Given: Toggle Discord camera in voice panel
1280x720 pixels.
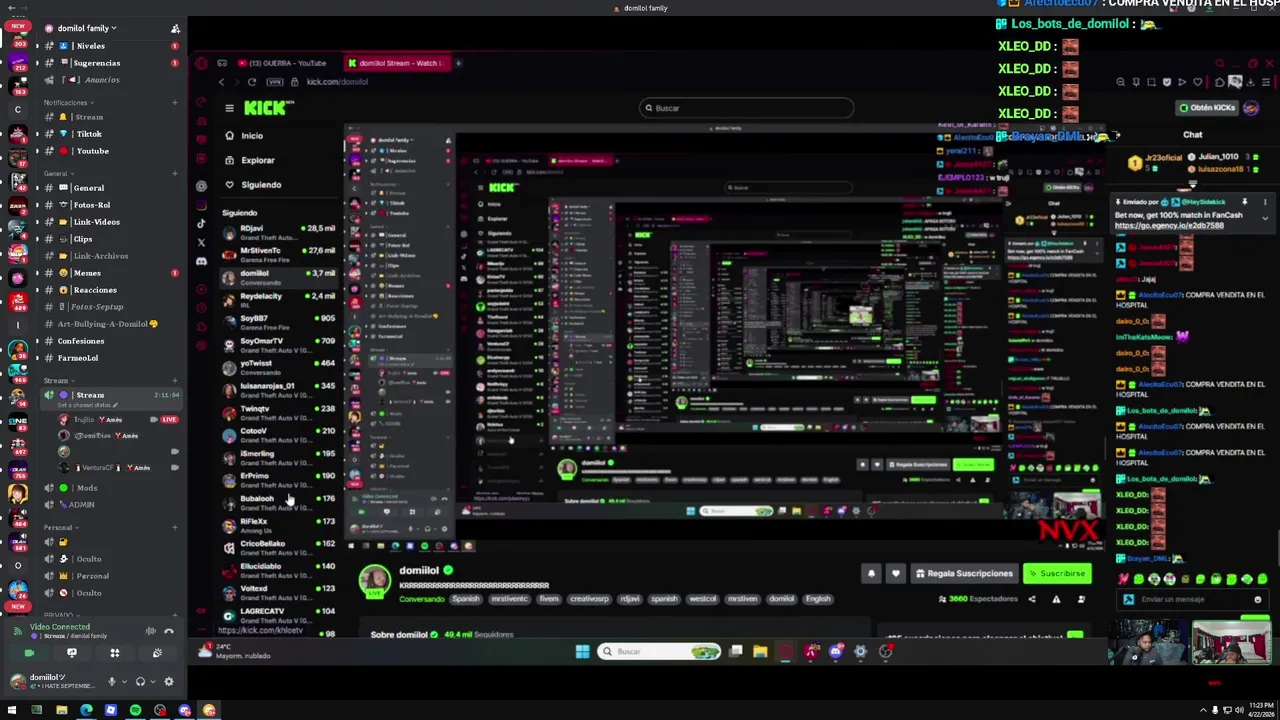Looking at the screenshot, I should (29, 653).
